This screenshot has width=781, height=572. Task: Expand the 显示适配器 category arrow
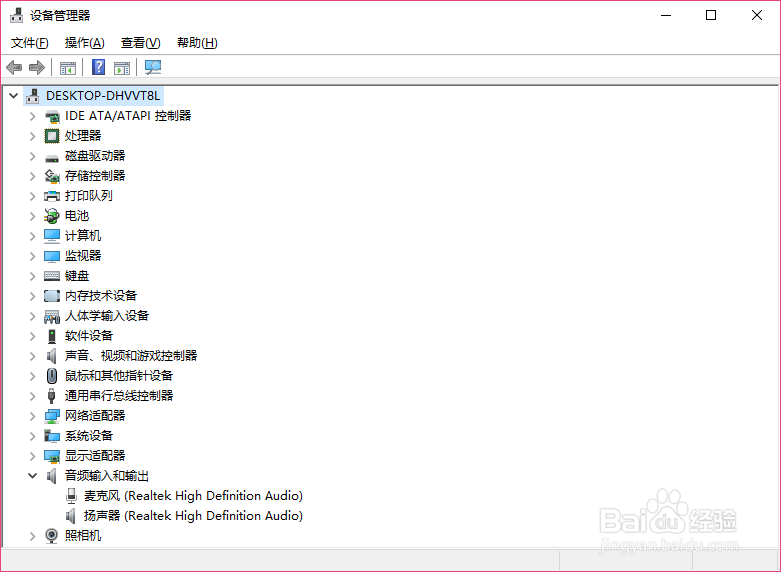coord(33,455)
